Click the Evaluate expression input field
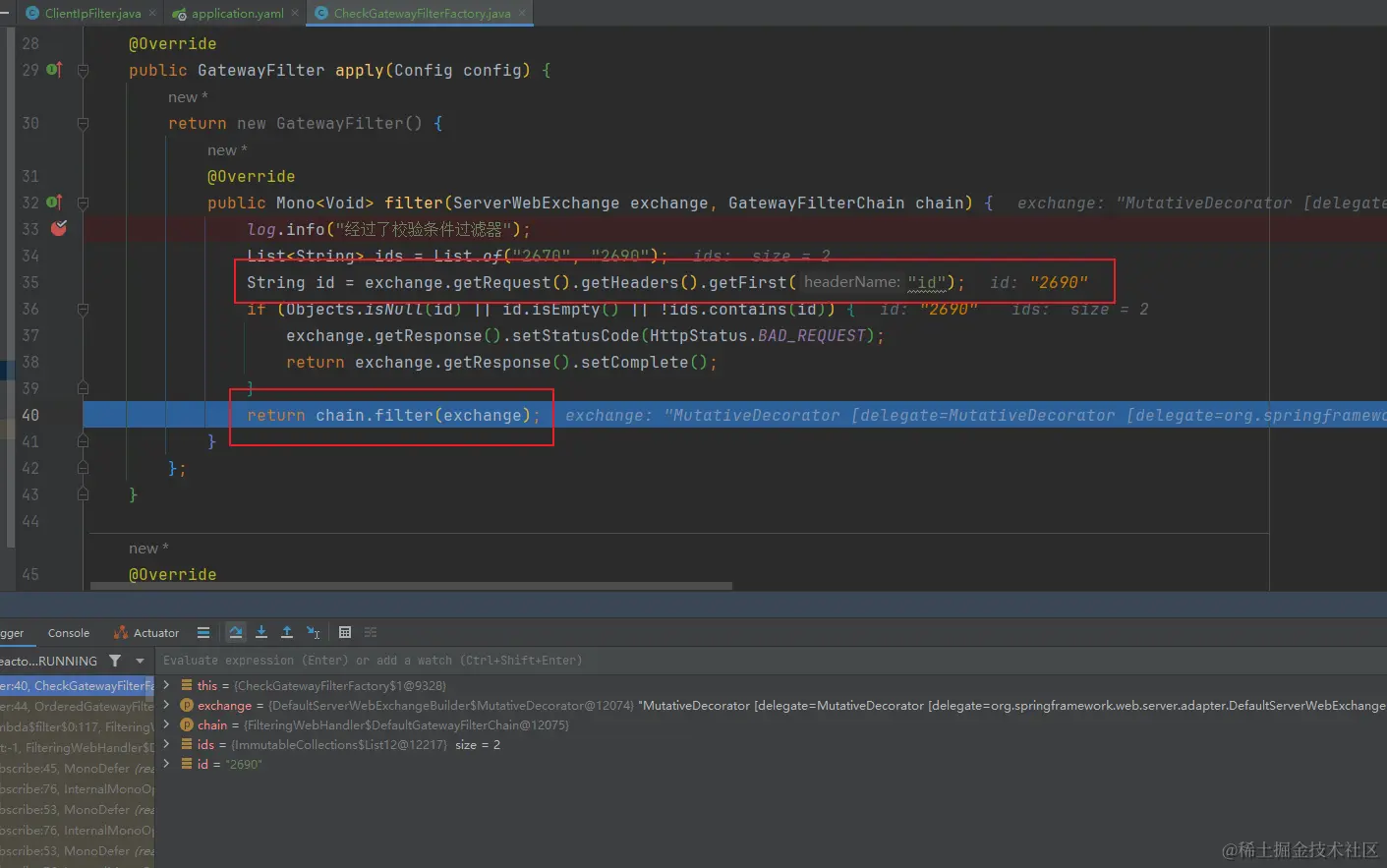The image size is (1387, 868). [771, 661]
